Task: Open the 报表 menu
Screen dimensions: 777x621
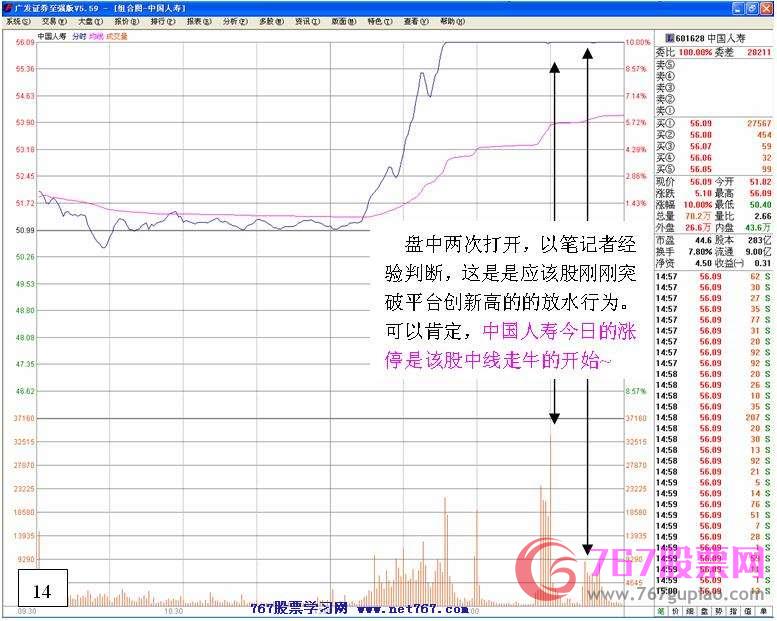Action: click(199, 22)
